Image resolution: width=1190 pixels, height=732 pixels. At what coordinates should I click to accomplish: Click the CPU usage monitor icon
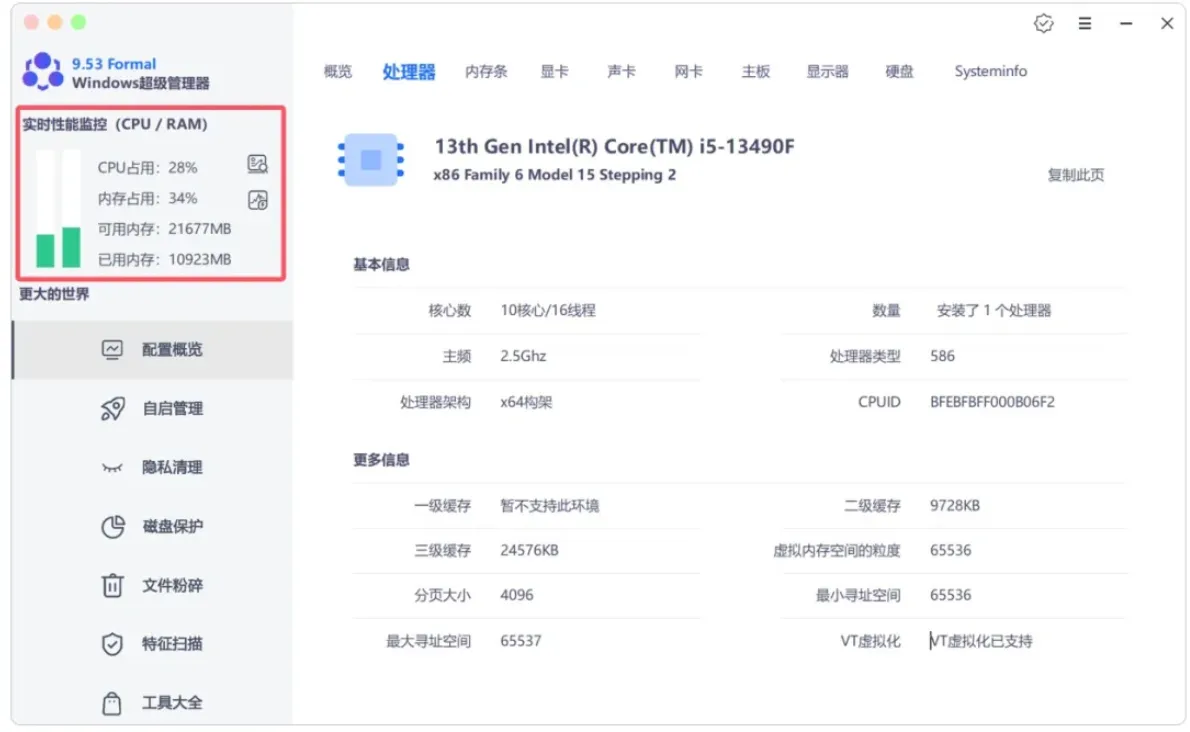click(x=257, y=165)
